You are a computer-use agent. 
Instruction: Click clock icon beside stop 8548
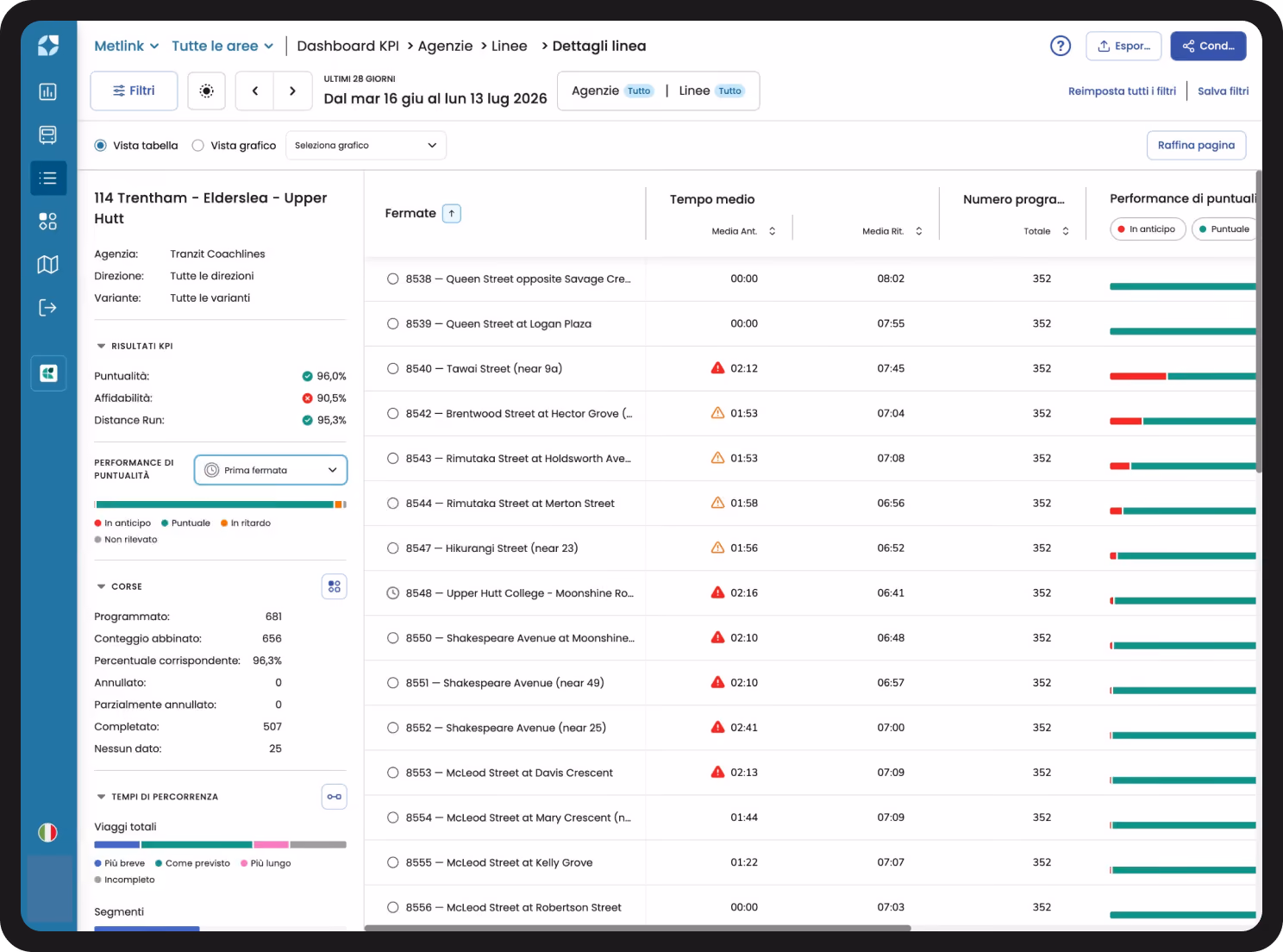[393, 593]
